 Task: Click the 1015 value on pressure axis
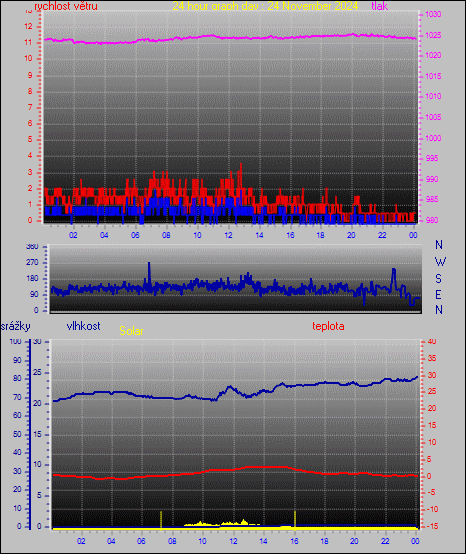pos(433,76)
